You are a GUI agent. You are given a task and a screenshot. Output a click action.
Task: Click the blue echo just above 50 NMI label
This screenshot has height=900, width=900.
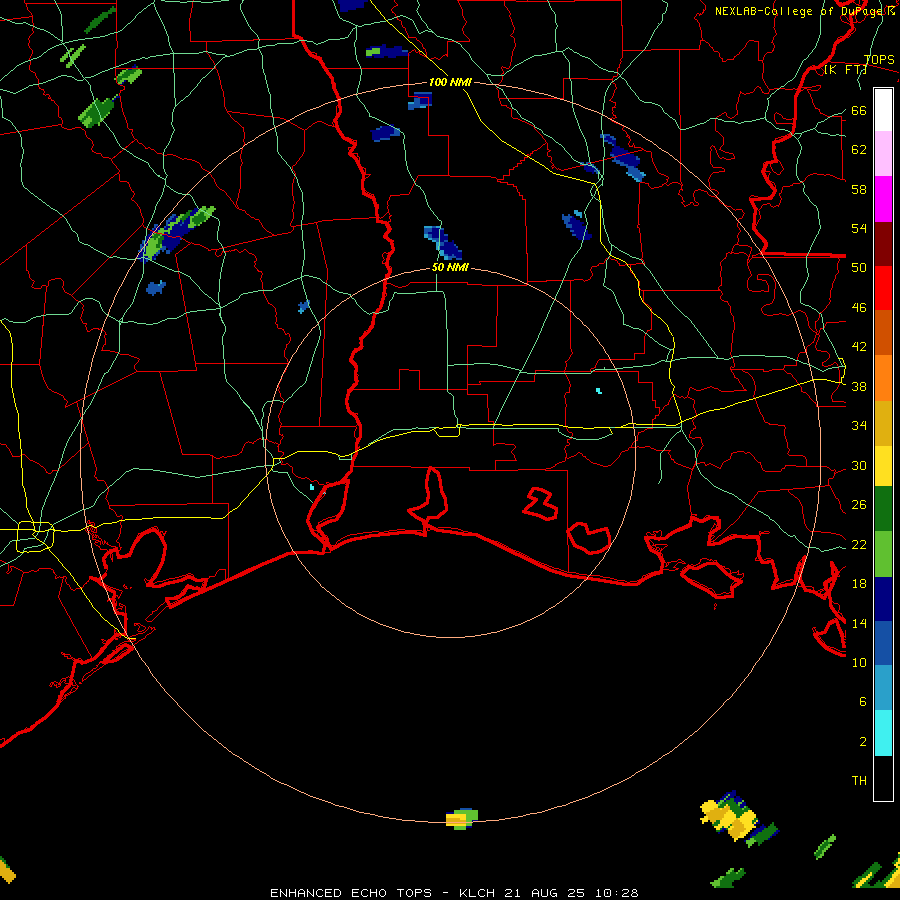(443, 242)
